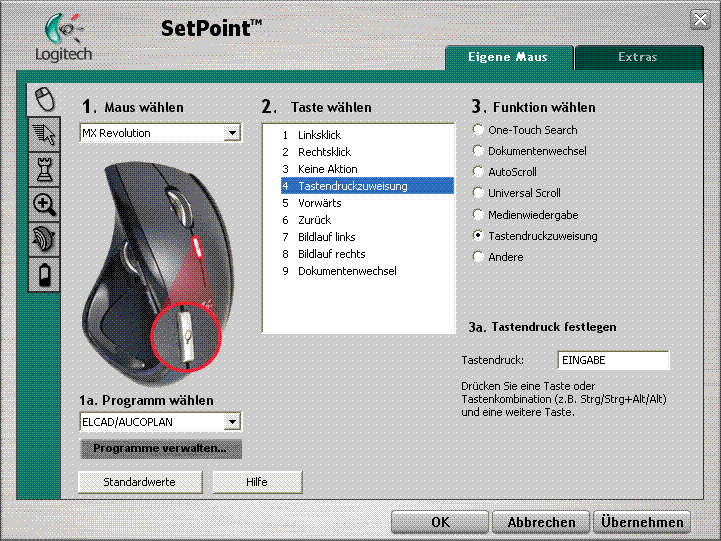Switch to the Eigene Maus tab
This screenshot has height=541, width=721.
tap(509, 57)
